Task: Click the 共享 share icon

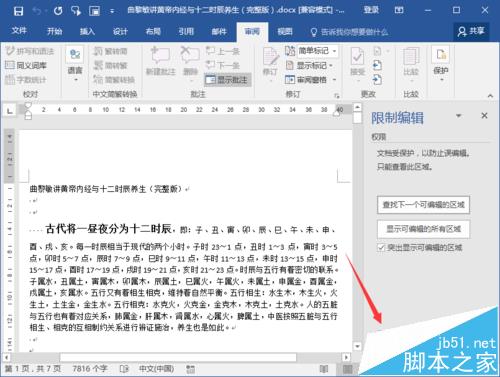Action: pos(462,32)
